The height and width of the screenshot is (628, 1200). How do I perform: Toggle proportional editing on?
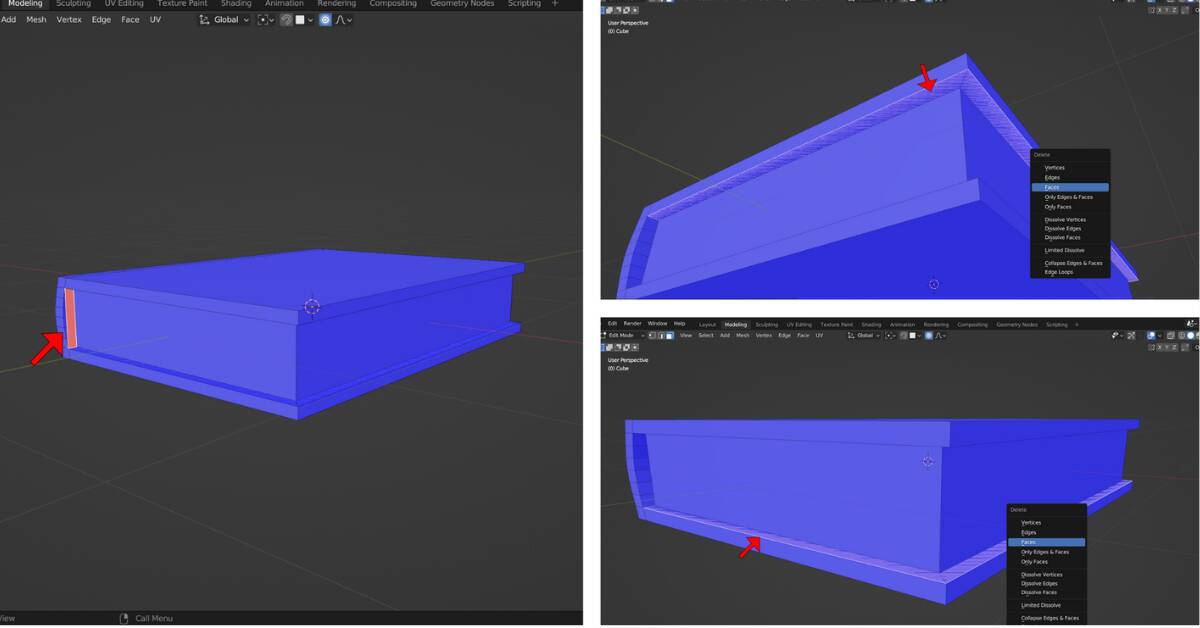pyautogui.click(x=325, y=19)
